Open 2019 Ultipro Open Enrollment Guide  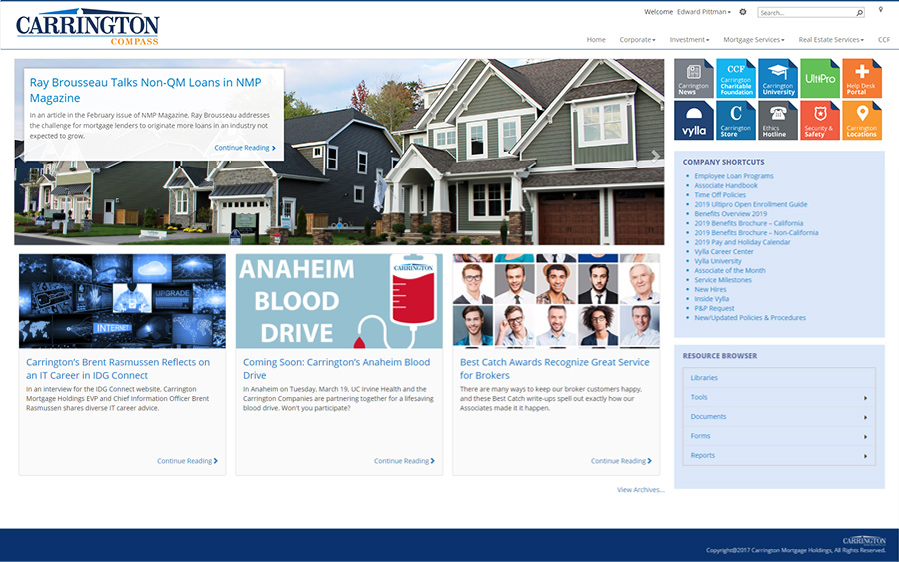coord(751,204)
